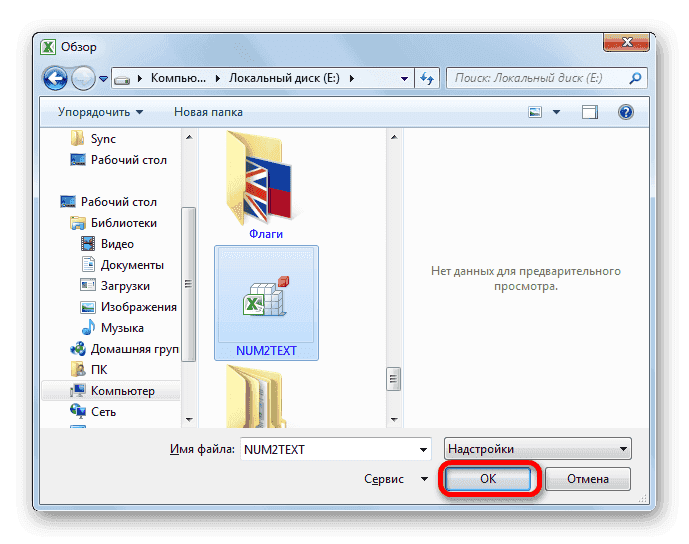
Task: Click file list scroll down arrow
Action: coord(394,420)
